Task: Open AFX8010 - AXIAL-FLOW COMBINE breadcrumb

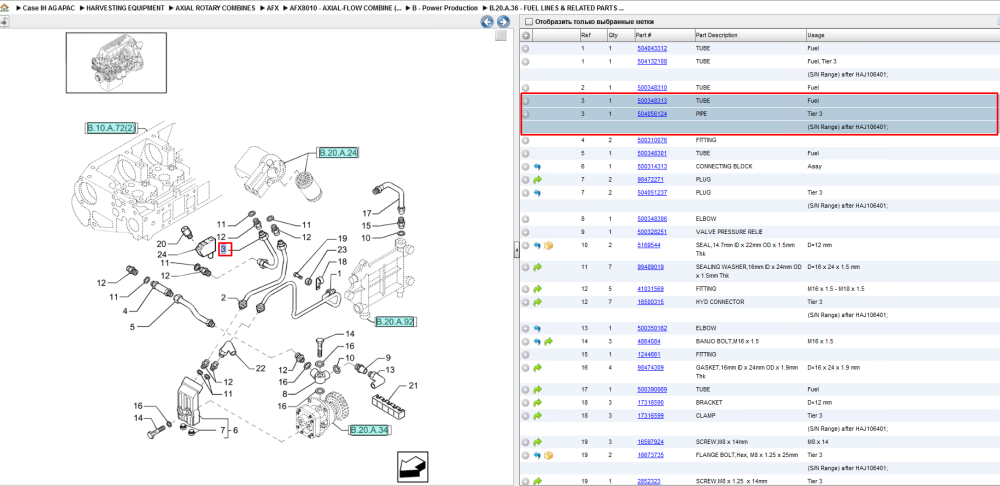Action: click(x=346, y=8)
